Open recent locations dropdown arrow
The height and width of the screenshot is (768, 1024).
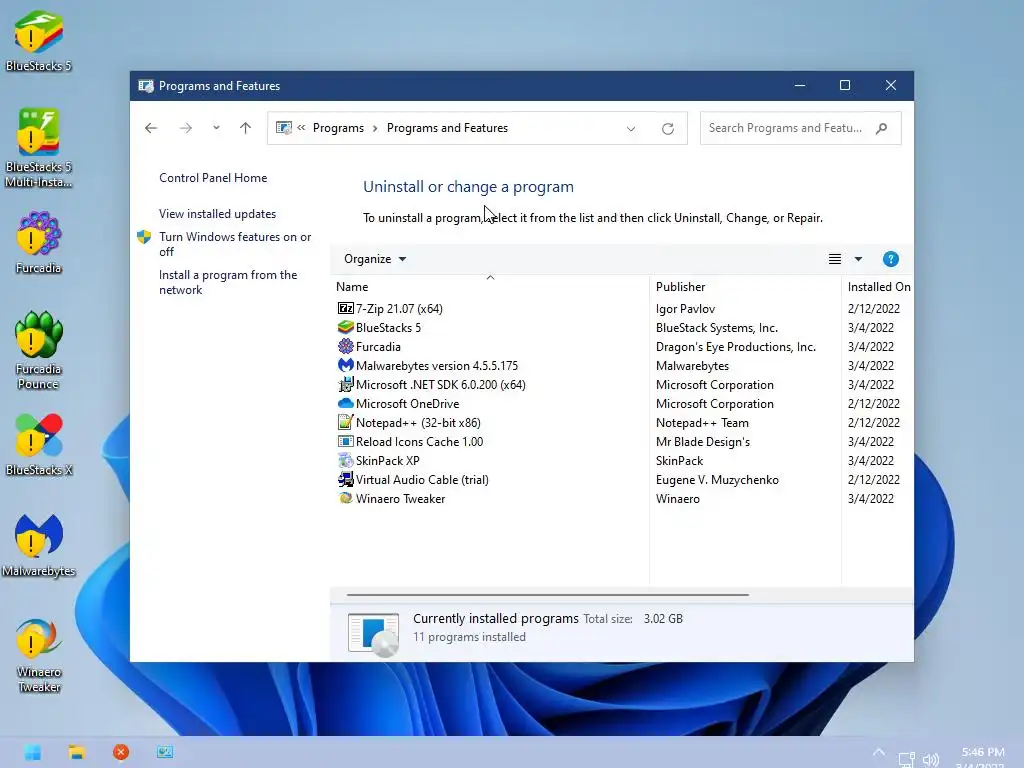click(x=216, y=128)
